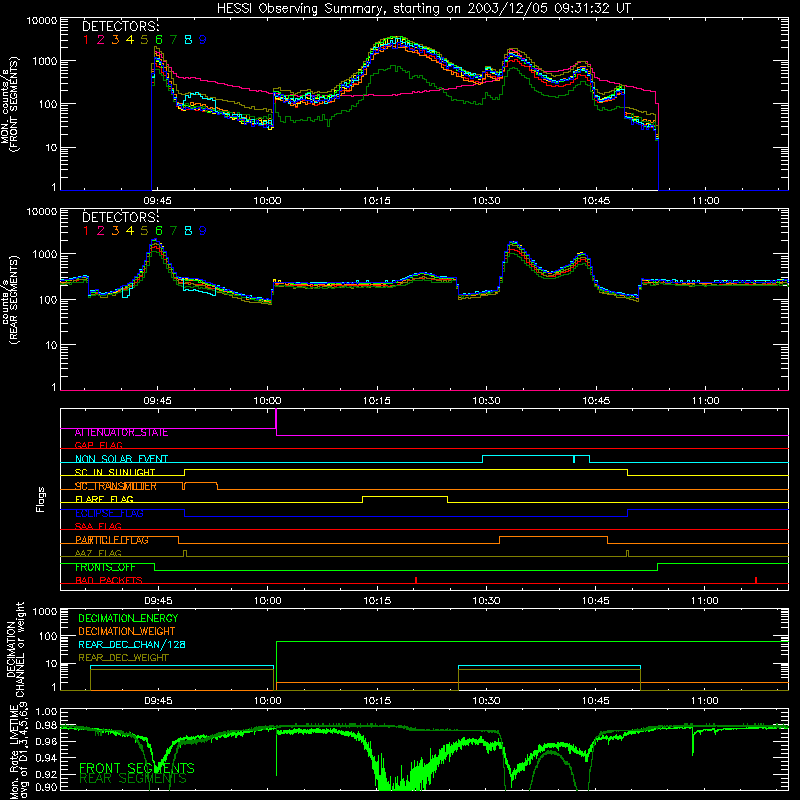Click detector number 1 in rear segments legend
The image size is (800, 800).
point(86,231)
